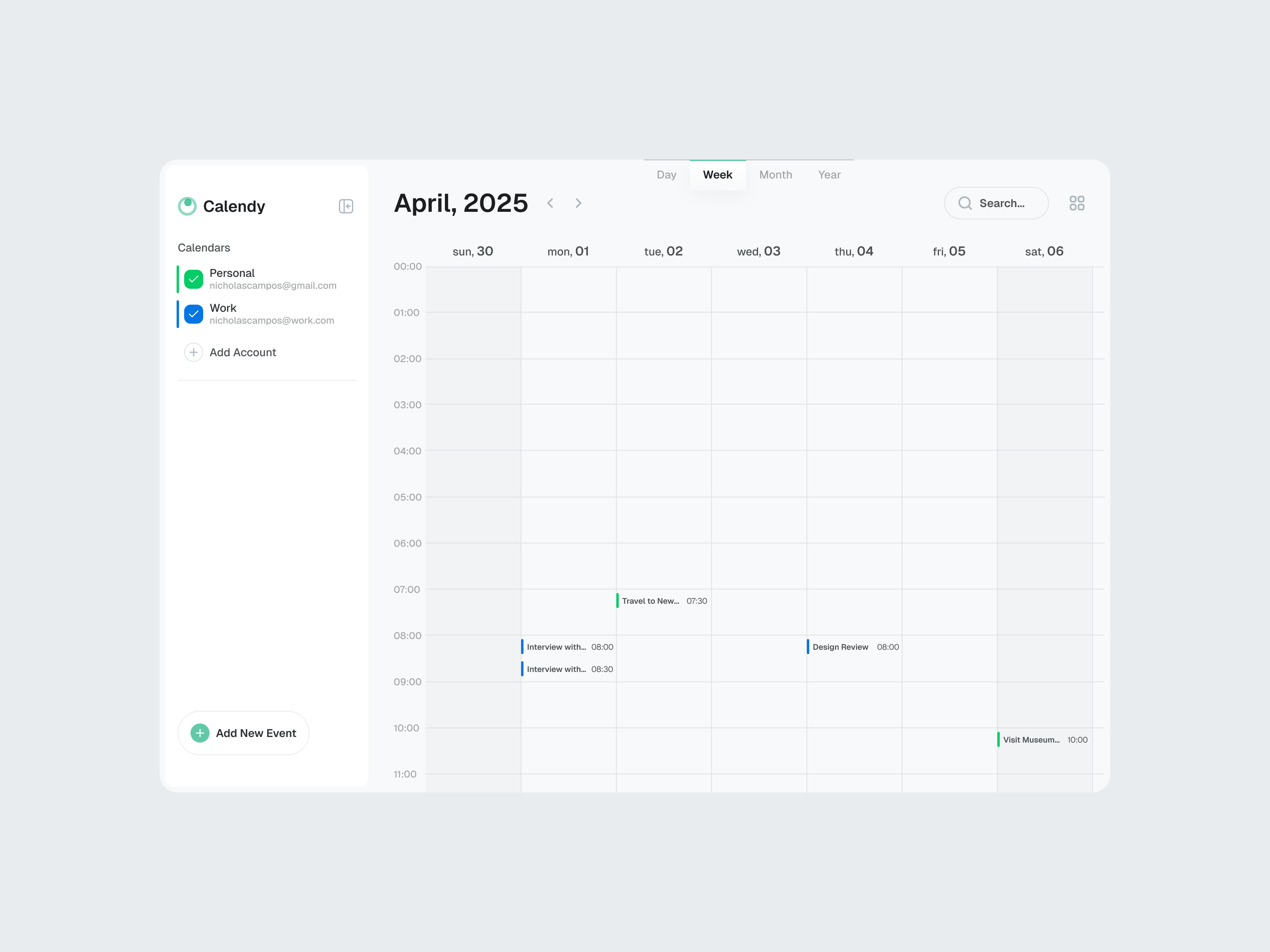Screen dimensions: 1270x952
Task: Click the Add New Event button
Action: tap(243, 733)
